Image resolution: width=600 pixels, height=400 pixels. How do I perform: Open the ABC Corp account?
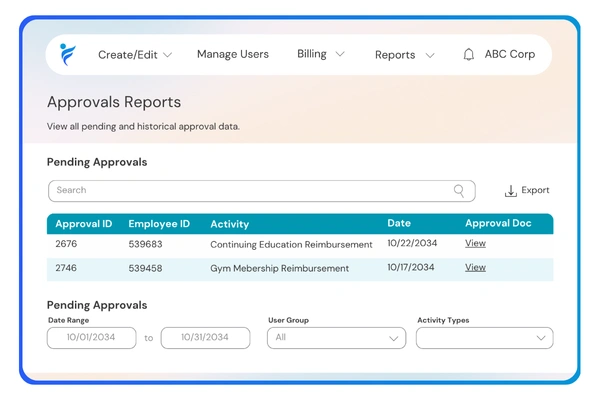510,54
